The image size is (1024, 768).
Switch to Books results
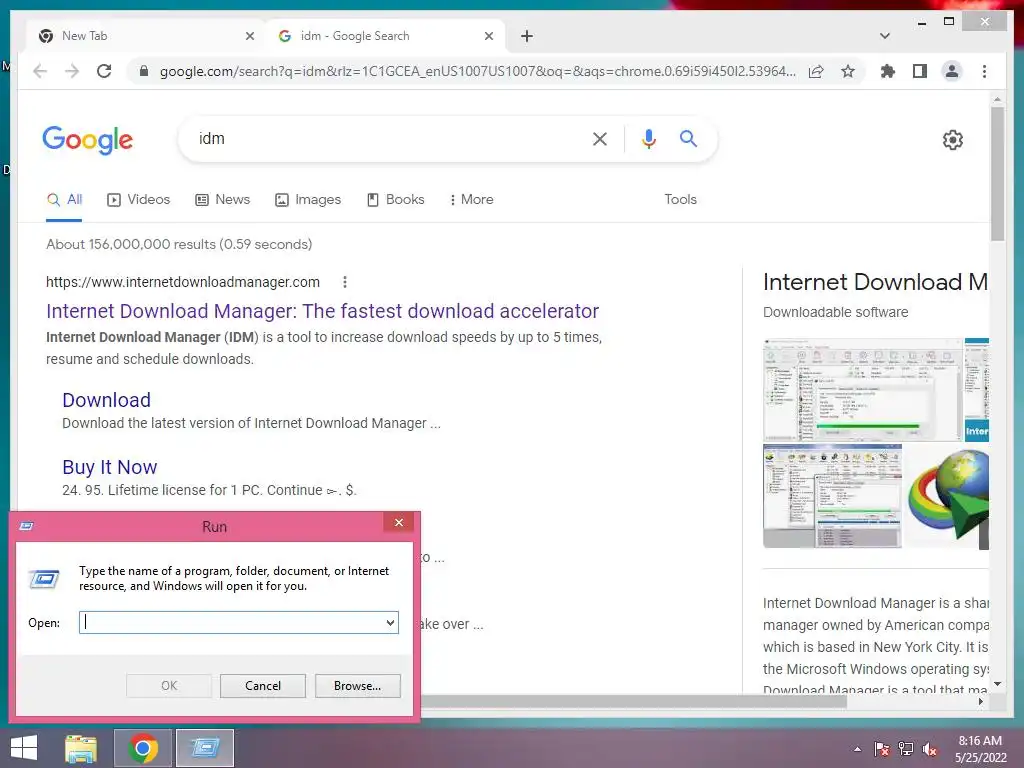tap(396, 199)
